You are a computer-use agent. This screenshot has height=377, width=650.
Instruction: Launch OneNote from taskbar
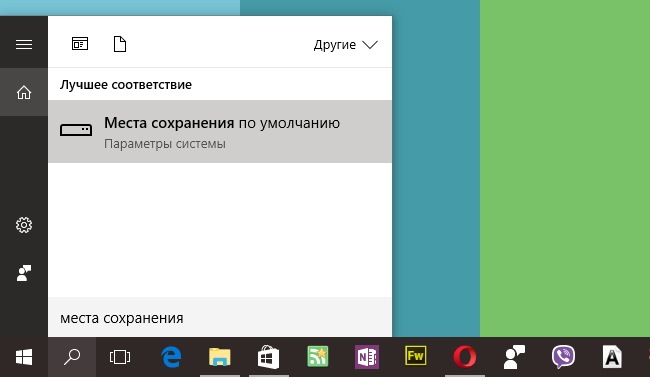366,357
